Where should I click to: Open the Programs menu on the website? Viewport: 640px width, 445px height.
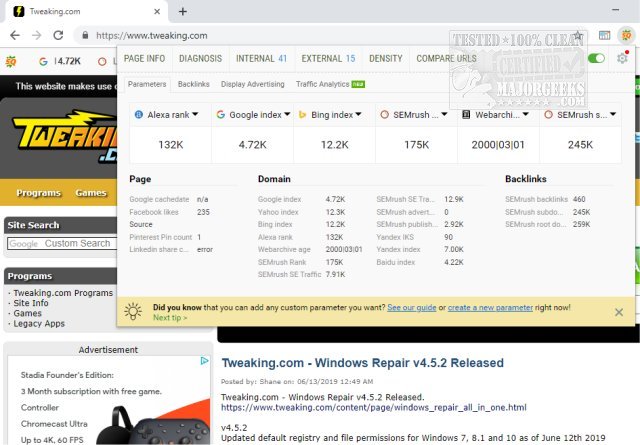click(38, 193)
